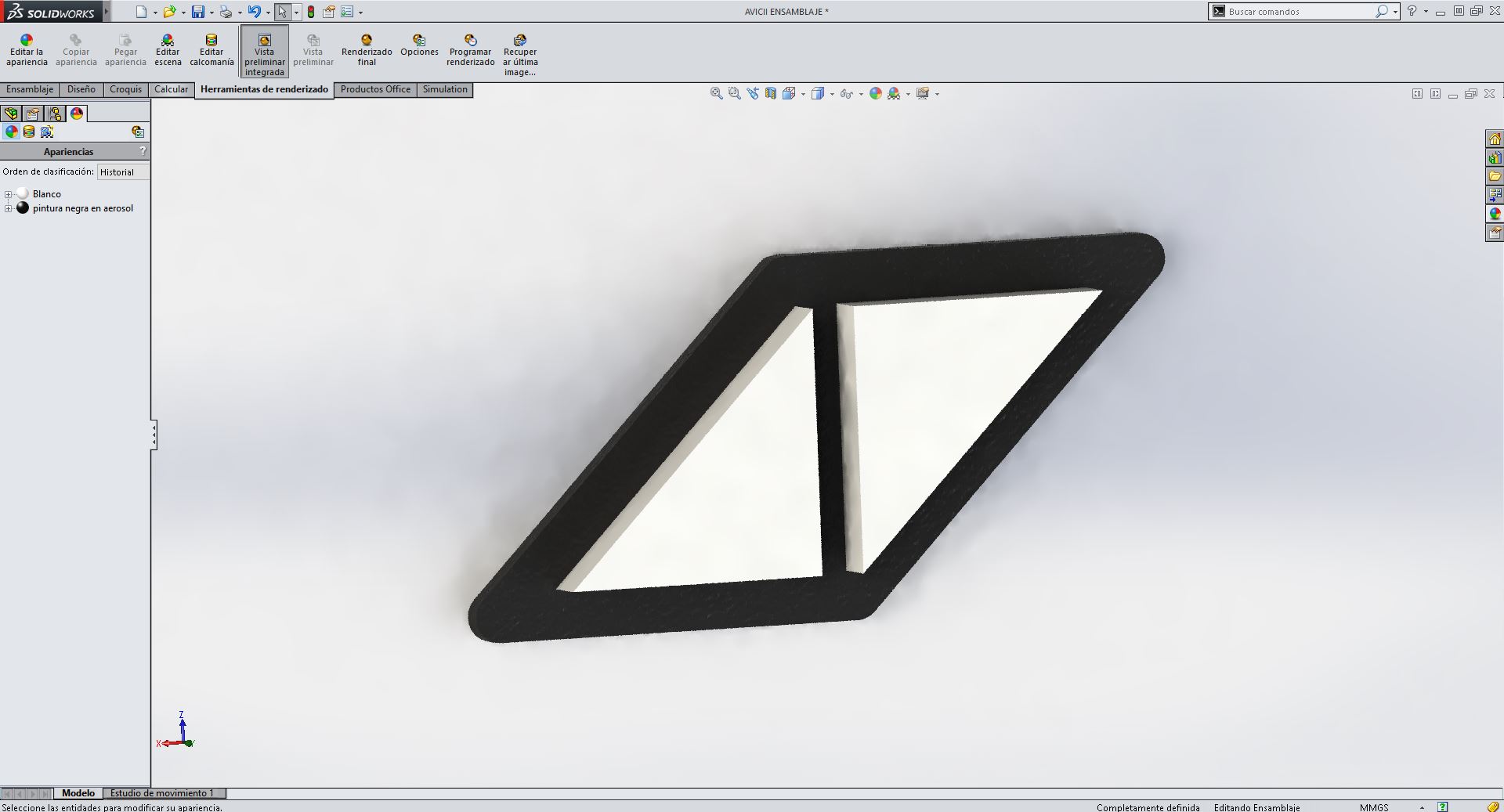Viewport: 1504px width, 812px height.
Task: Select the Blanco appearance sphere
Action: pos(23,193)
